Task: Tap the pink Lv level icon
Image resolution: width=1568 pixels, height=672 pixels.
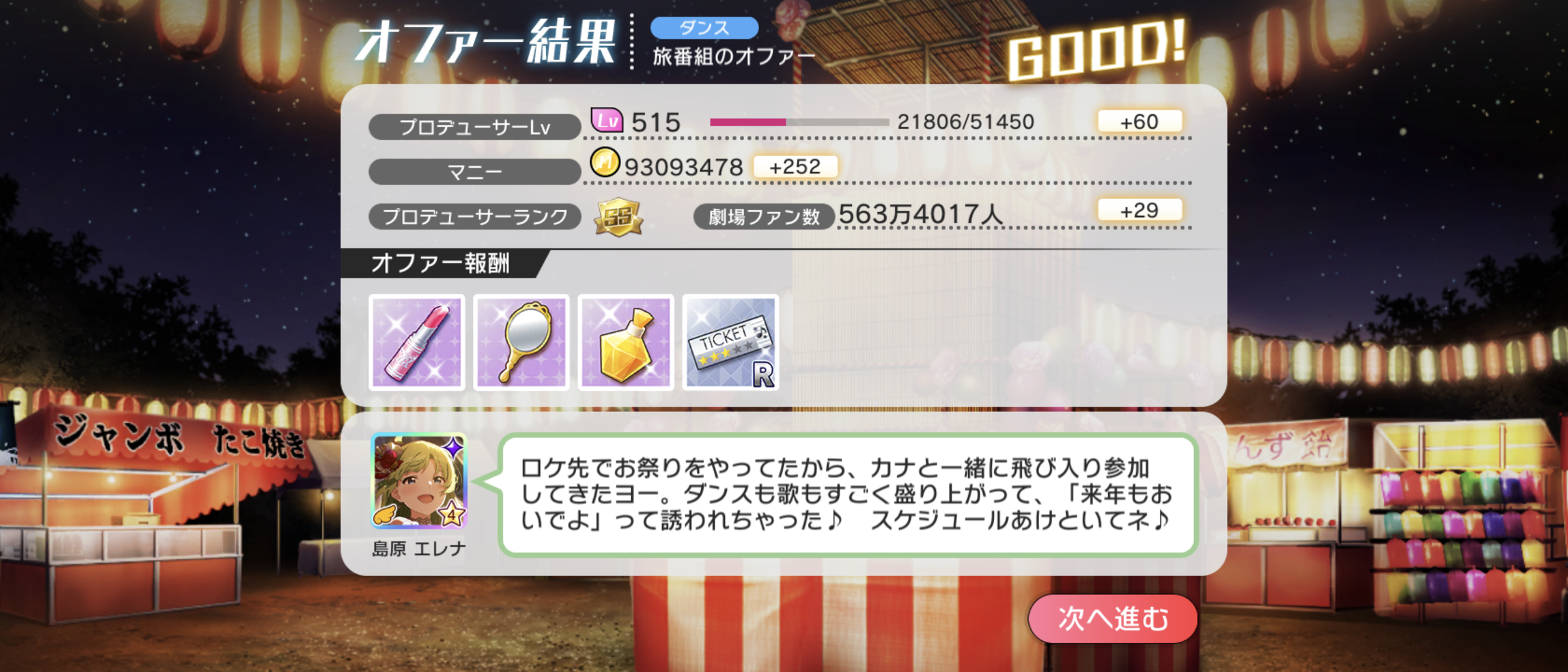Action: 607,119
